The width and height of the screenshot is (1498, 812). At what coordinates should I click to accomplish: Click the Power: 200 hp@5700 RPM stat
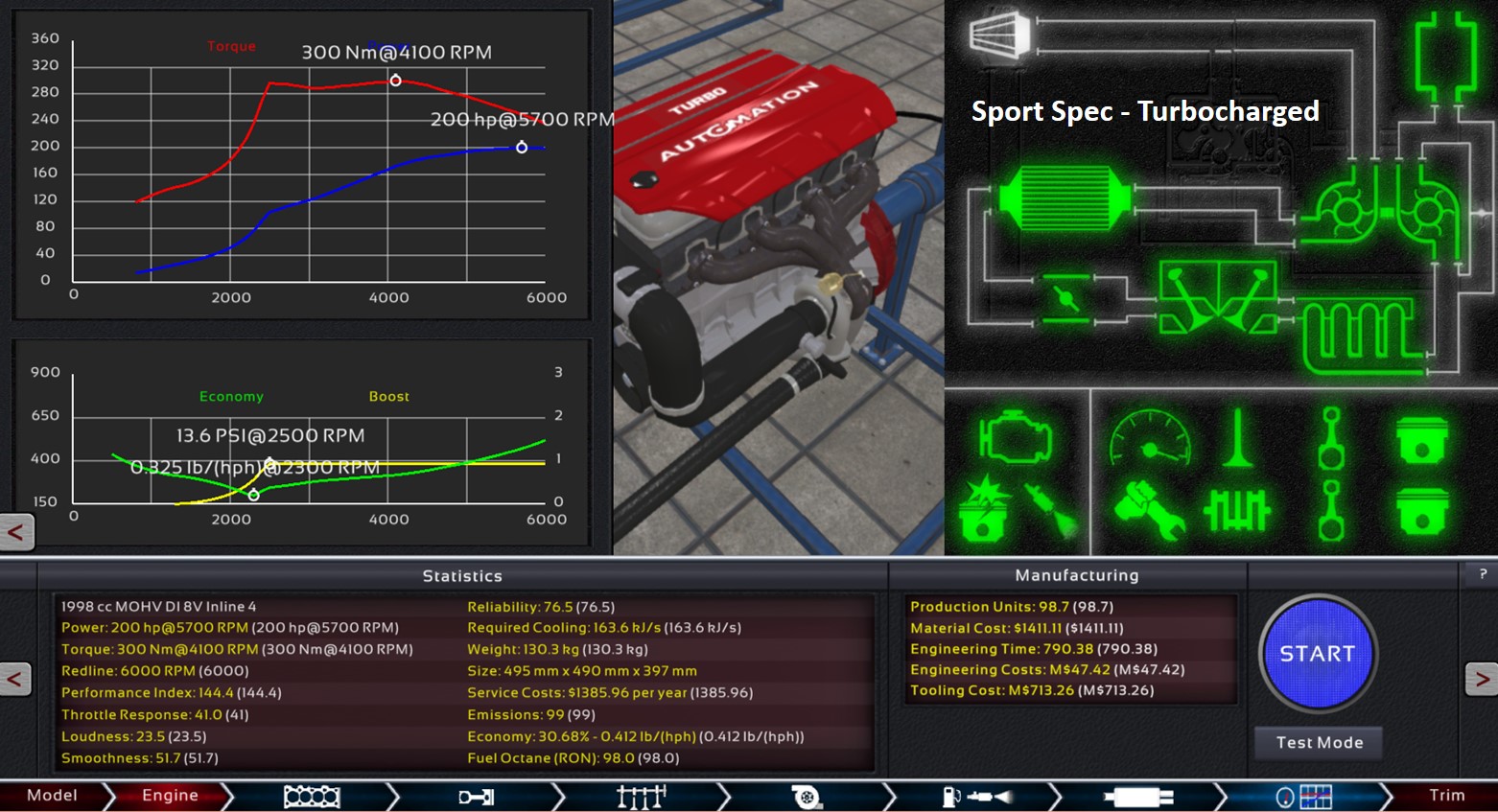pos(229,628)
